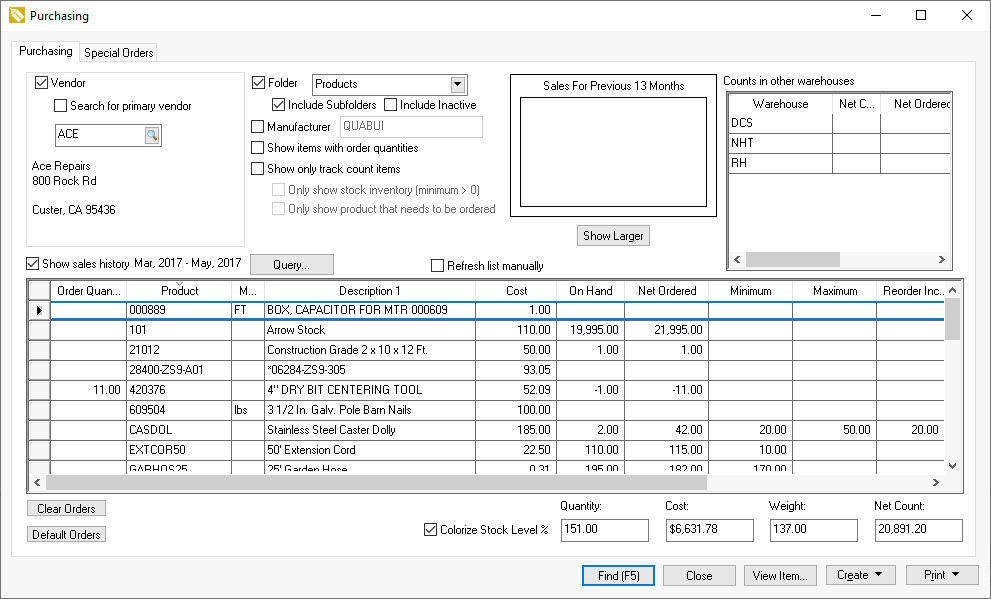The height and width of the screenshot is (599, 991).
Task: Click the product grid vertical scrollbar thumb
Action: (x=952, y=319)
